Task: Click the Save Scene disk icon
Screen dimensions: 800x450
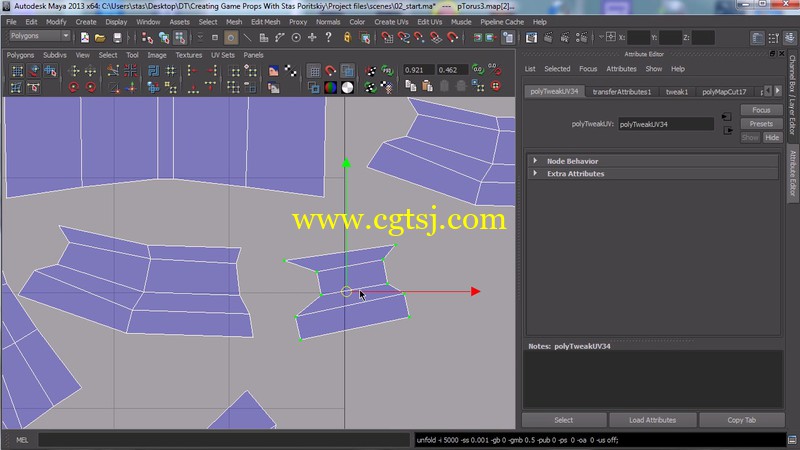Action: [117, 37]
